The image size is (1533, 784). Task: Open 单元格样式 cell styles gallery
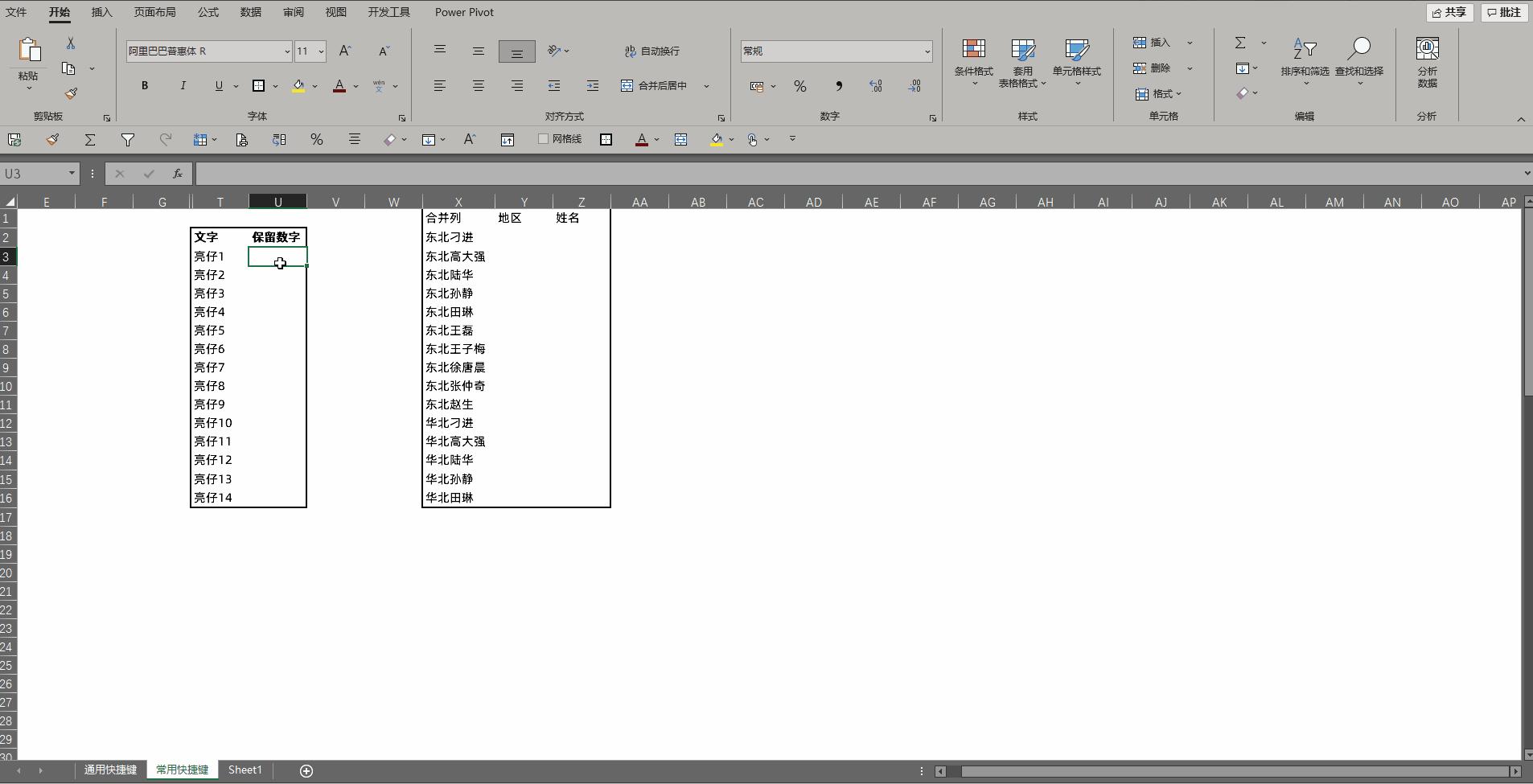click(x=1077, y=62)
